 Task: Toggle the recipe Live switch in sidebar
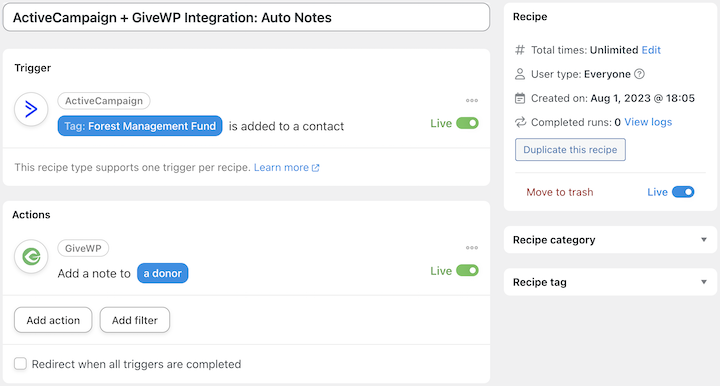(x=683, y=192)
